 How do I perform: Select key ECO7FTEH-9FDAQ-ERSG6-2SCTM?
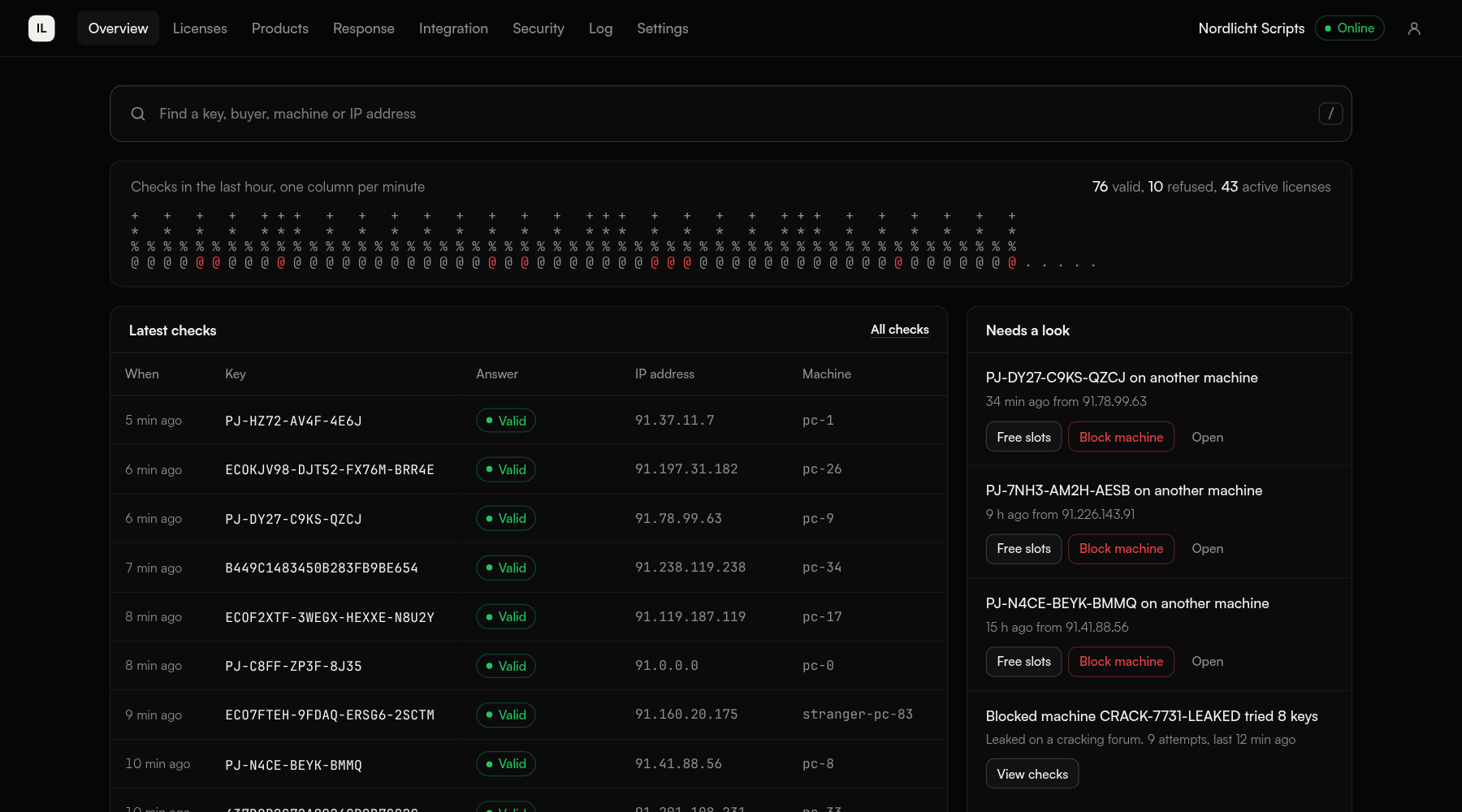coord(330,715)
